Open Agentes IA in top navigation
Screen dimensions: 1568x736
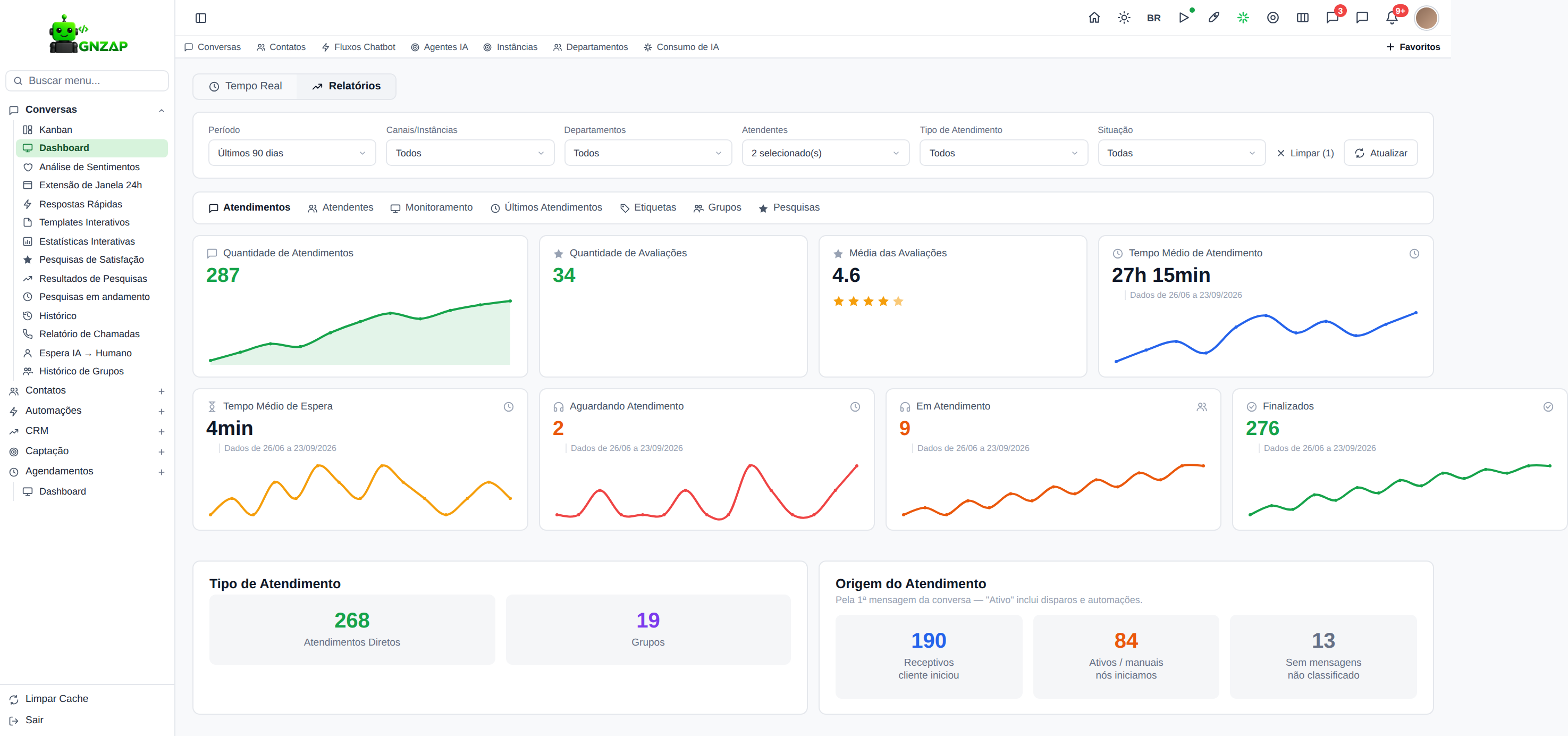coord(440,47)
